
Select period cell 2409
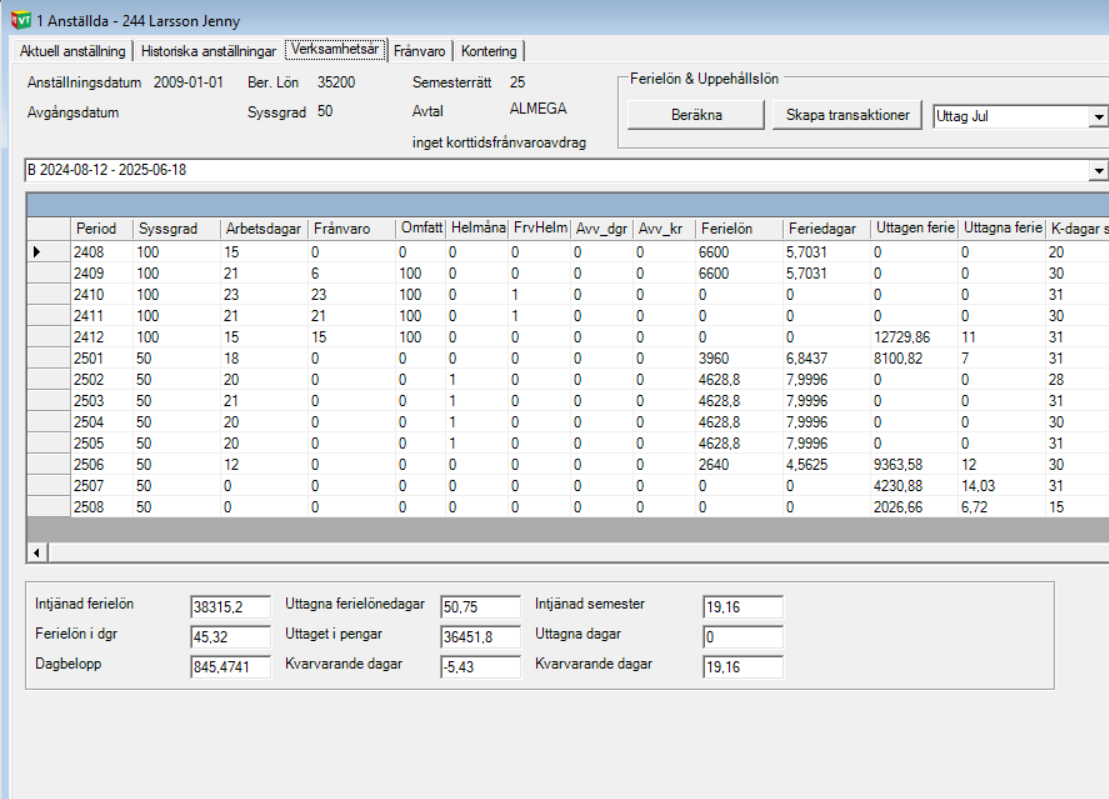tap(102, 273)
